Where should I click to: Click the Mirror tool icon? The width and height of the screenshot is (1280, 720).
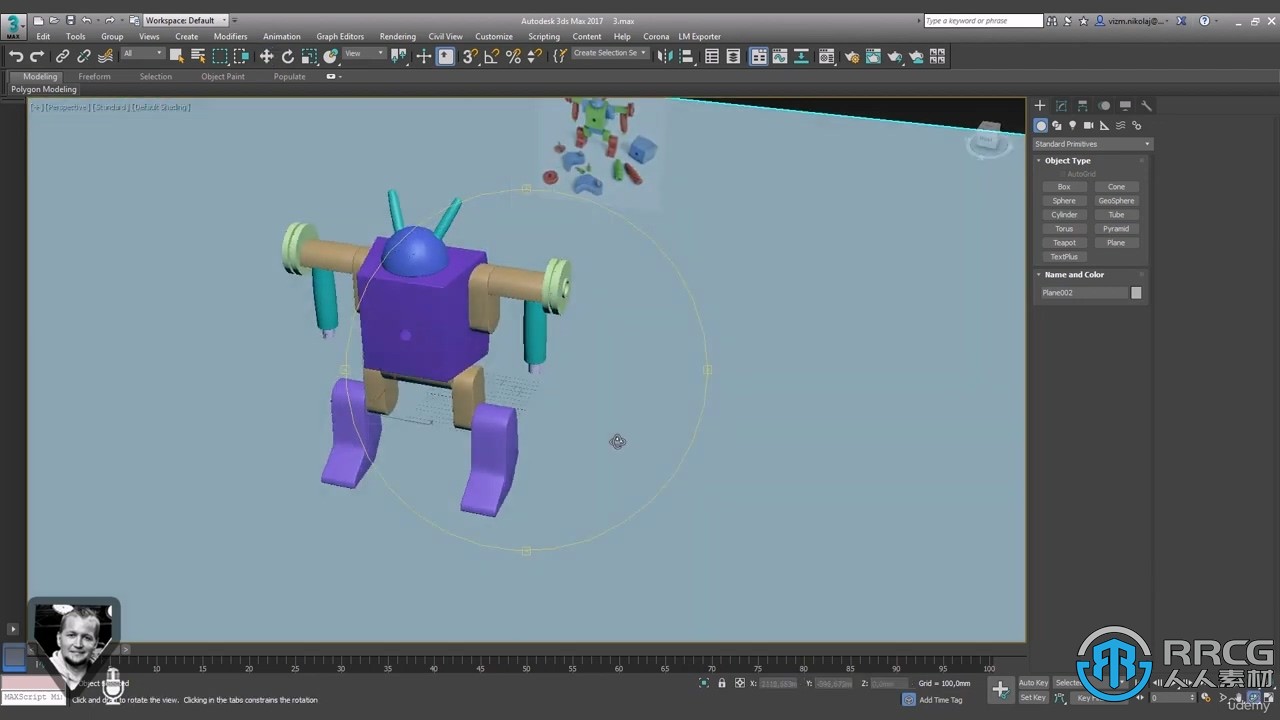click(x=665, y=57)
